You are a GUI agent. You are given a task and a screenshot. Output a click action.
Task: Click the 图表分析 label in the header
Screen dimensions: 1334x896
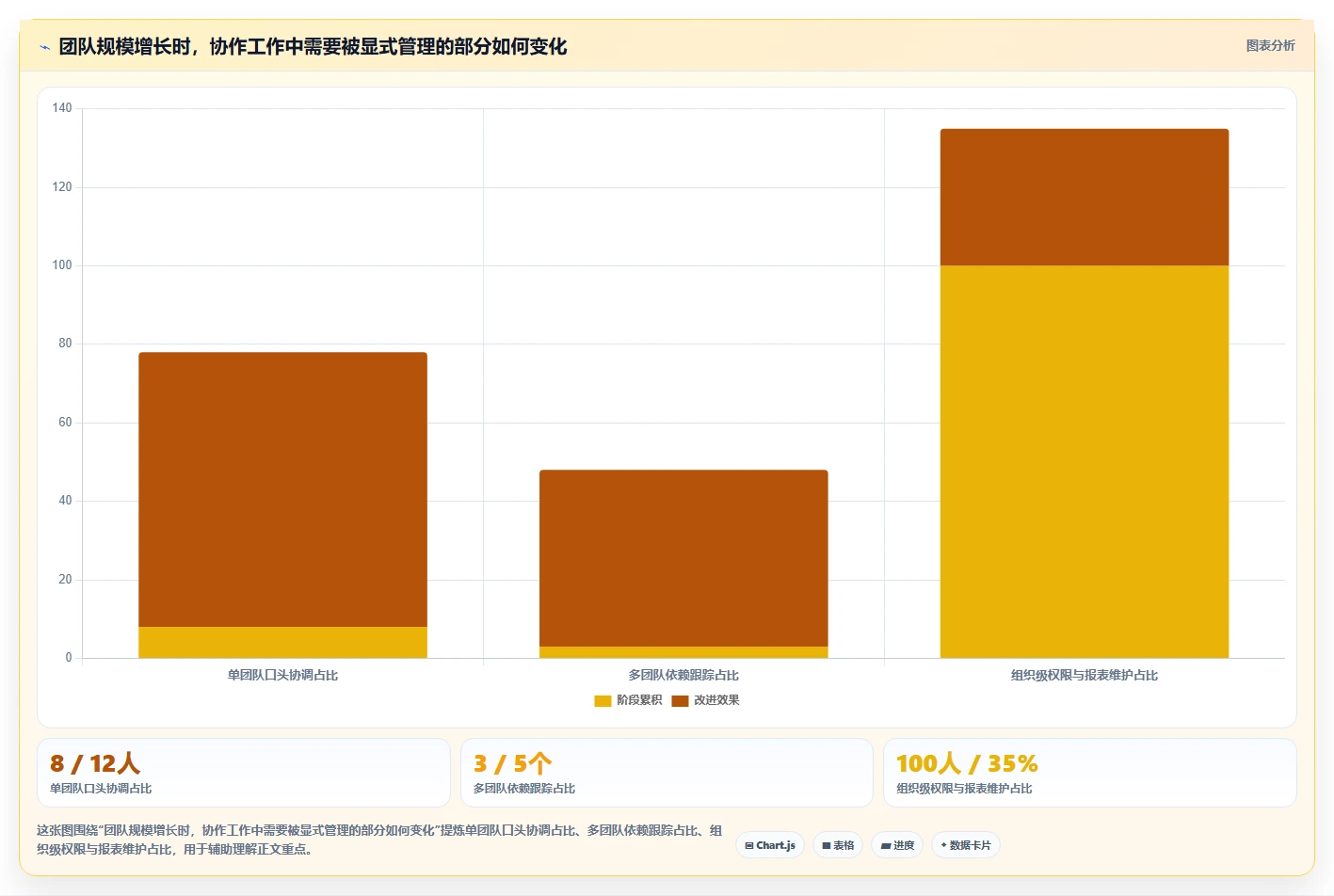point(1270,45)
